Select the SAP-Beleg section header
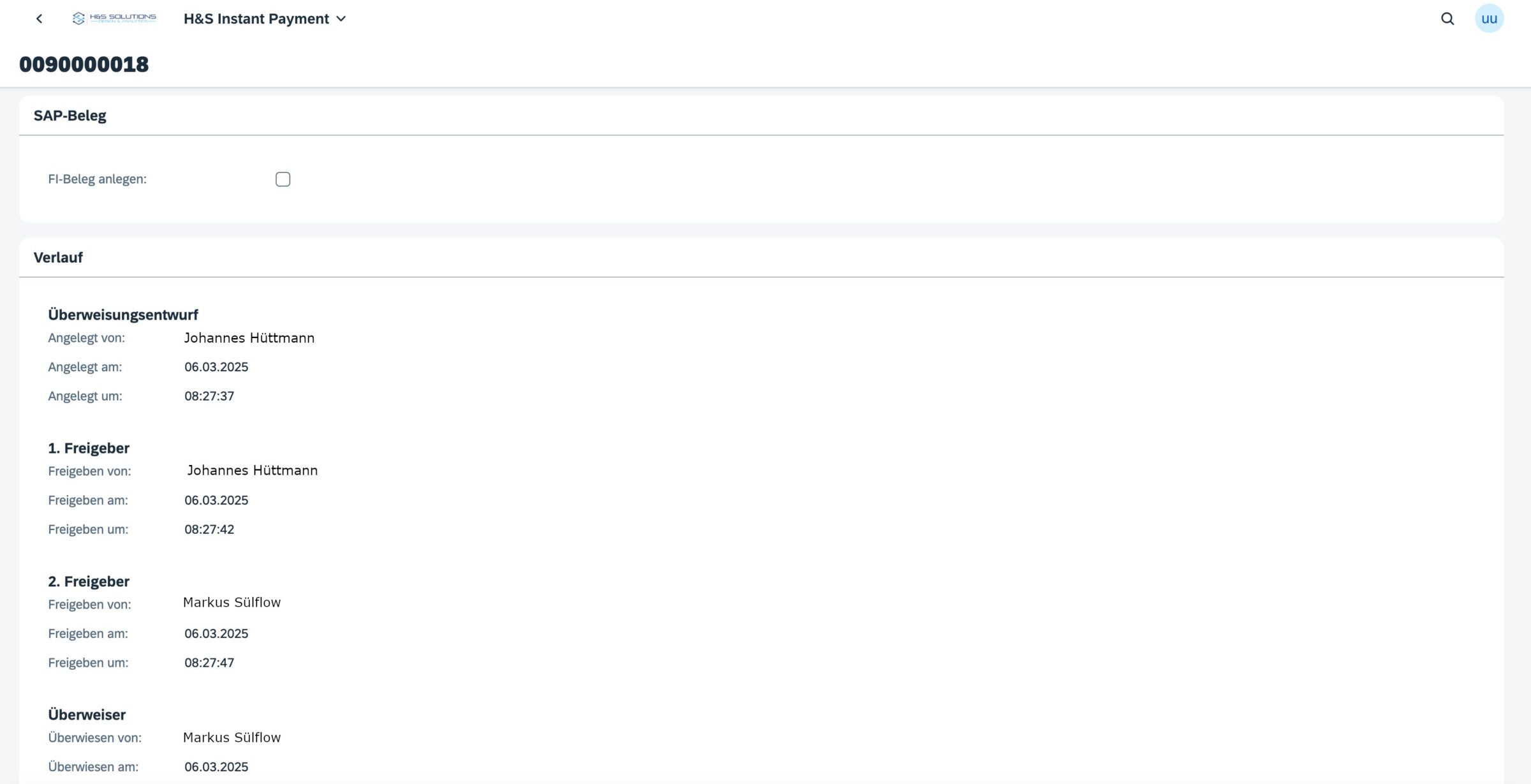 coord(70,115)
